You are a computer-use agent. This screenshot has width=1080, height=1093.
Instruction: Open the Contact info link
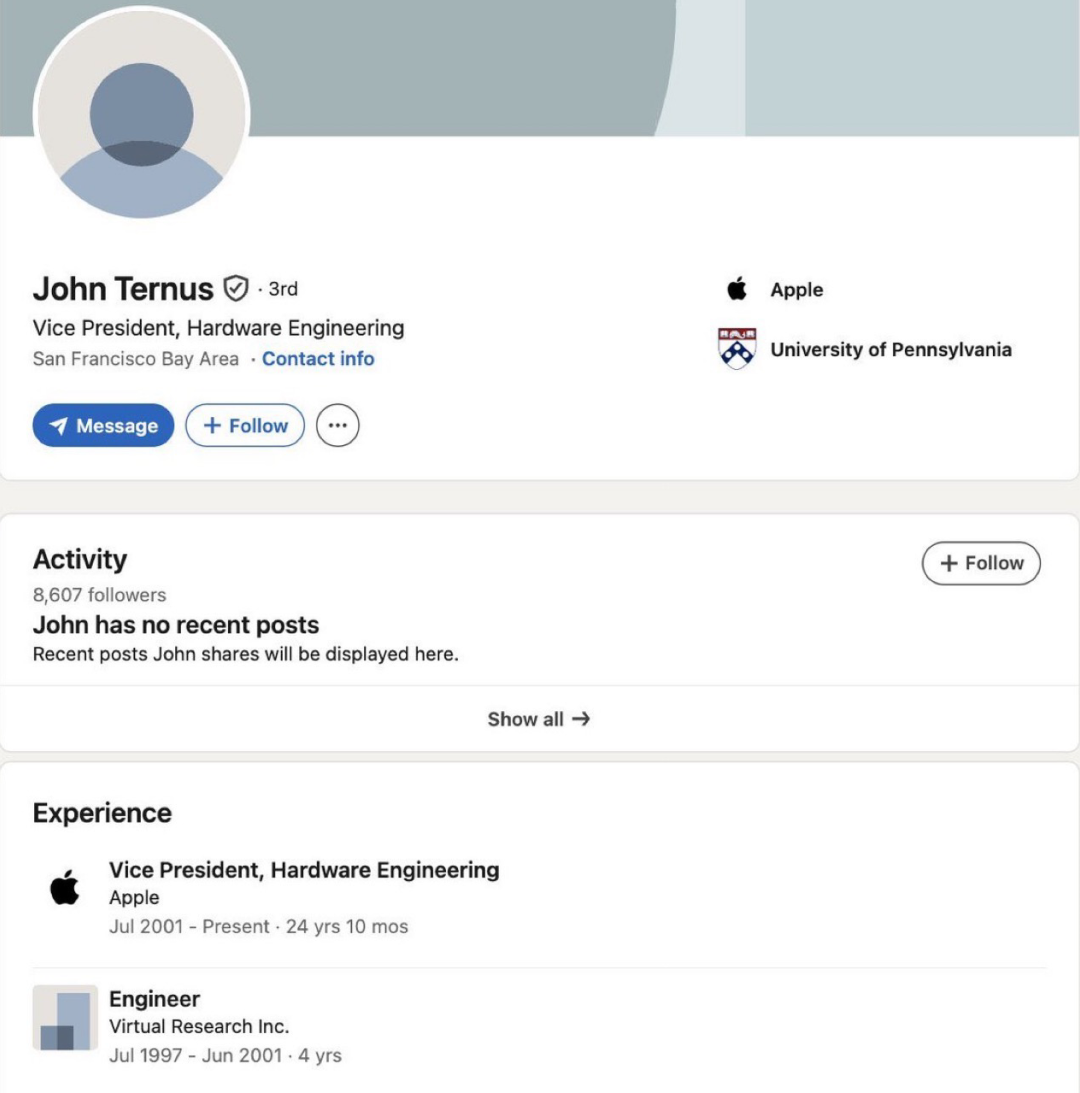tap(318, 358)
